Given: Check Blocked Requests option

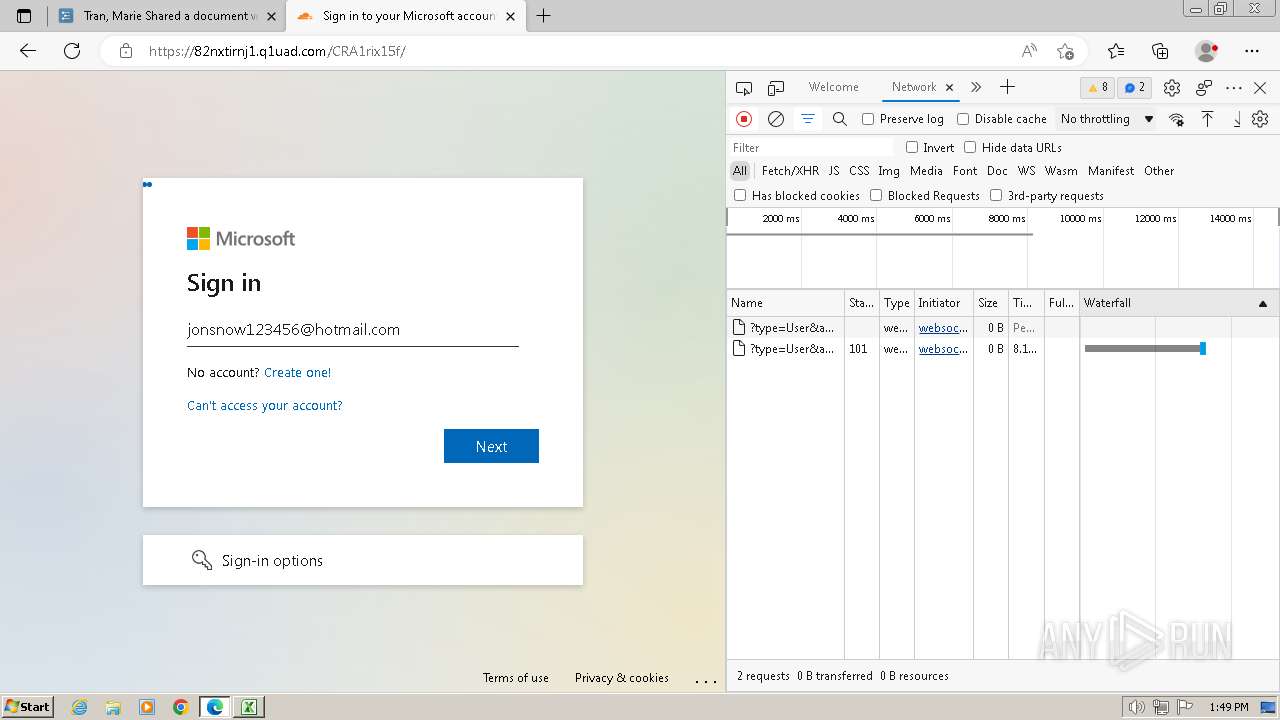Looking at the screenshot, I should pyautogui.click(x=876, y=195).
